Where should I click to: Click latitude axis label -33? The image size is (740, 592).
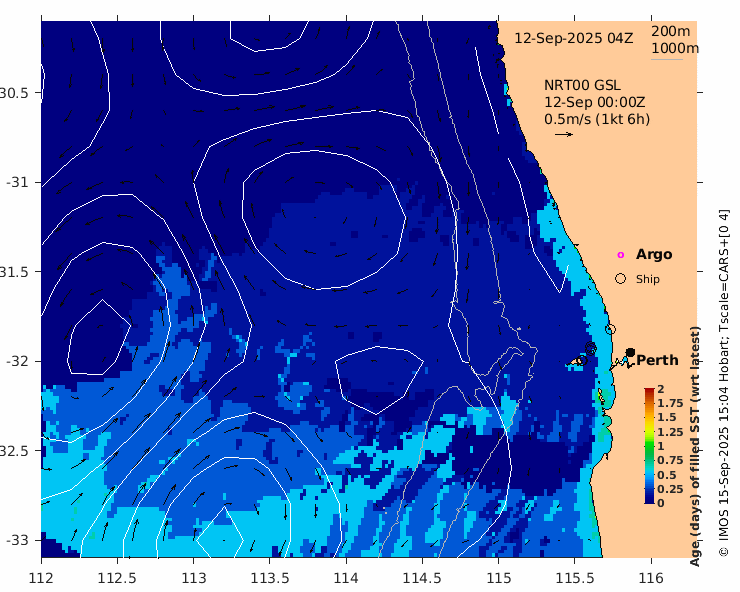pos(17,540)
